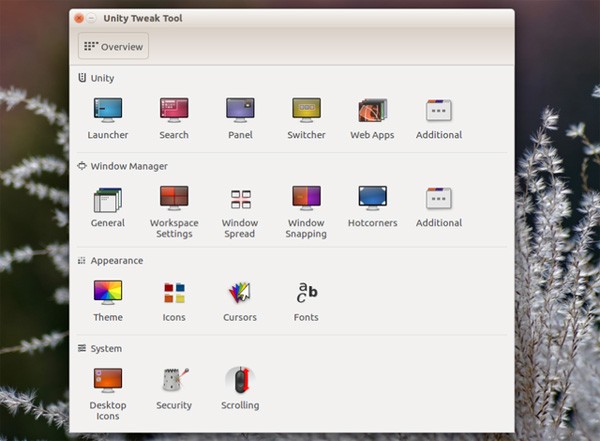
Task: Open the Search settings icon
Action: [174, 110]
